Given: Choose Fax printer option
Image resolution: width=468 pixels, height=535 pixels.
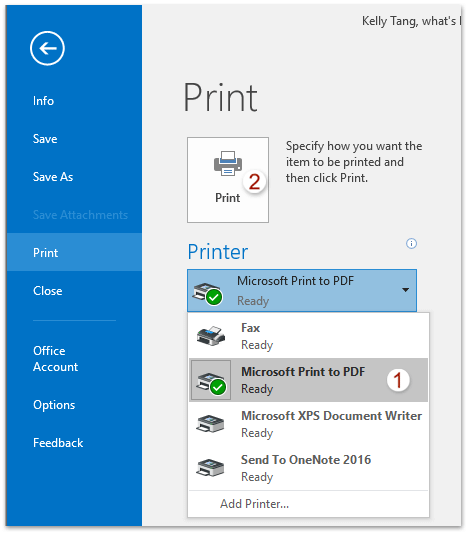Looking at the screenshot, I should (x=309, y=336).
